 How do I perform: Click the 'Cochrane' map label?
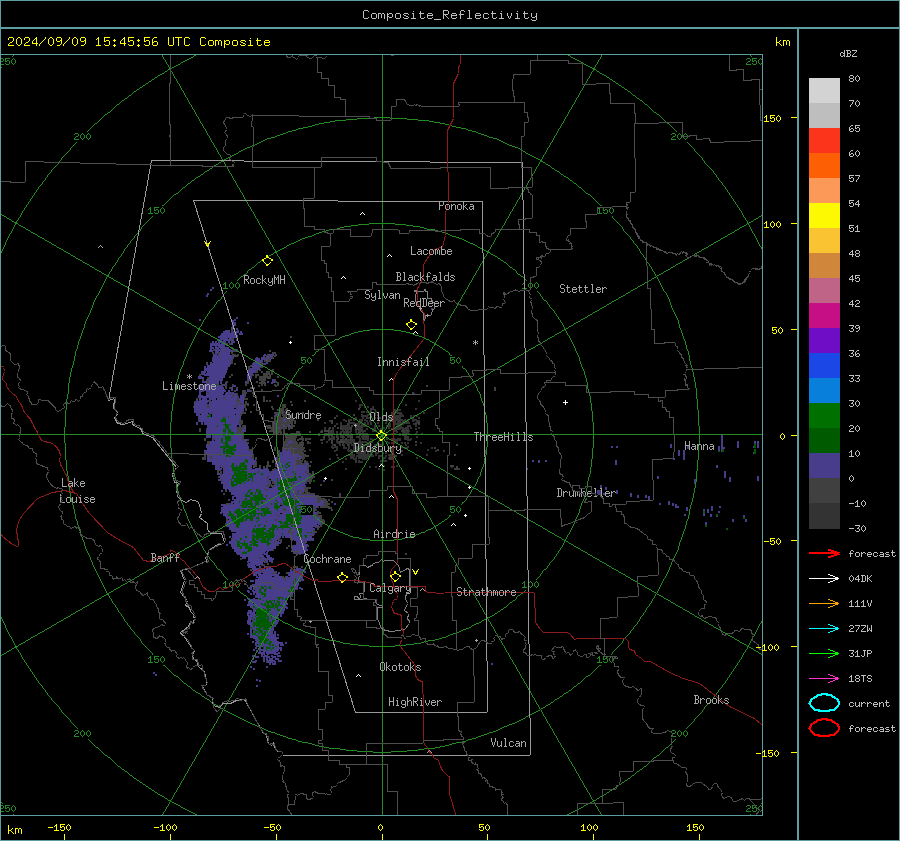327,559
